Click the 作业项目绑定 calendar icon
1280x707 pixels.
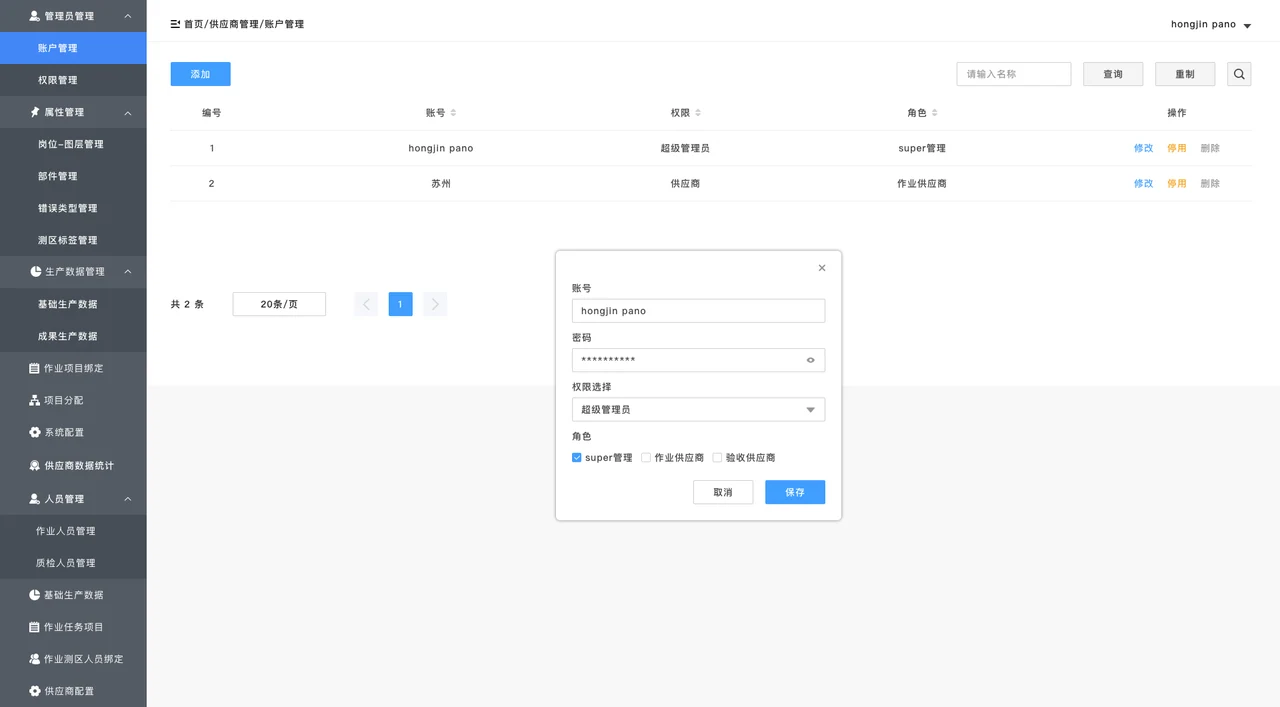click(35, 368)
